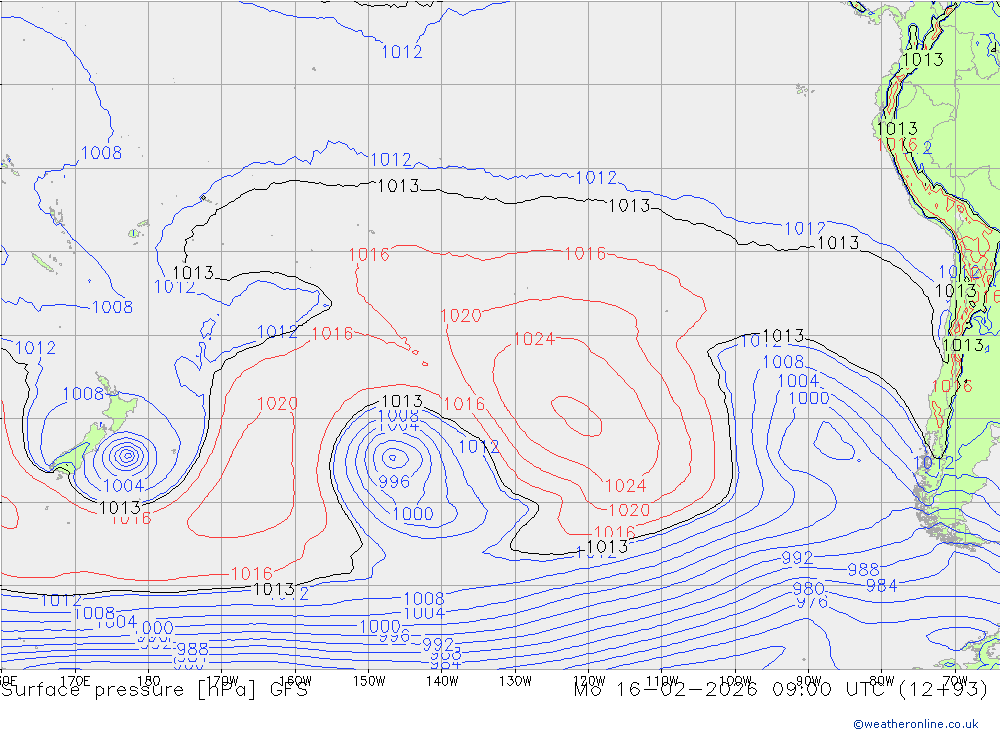
Task: Click the 140W longitude axis label
Action: [x=442, y=681]
